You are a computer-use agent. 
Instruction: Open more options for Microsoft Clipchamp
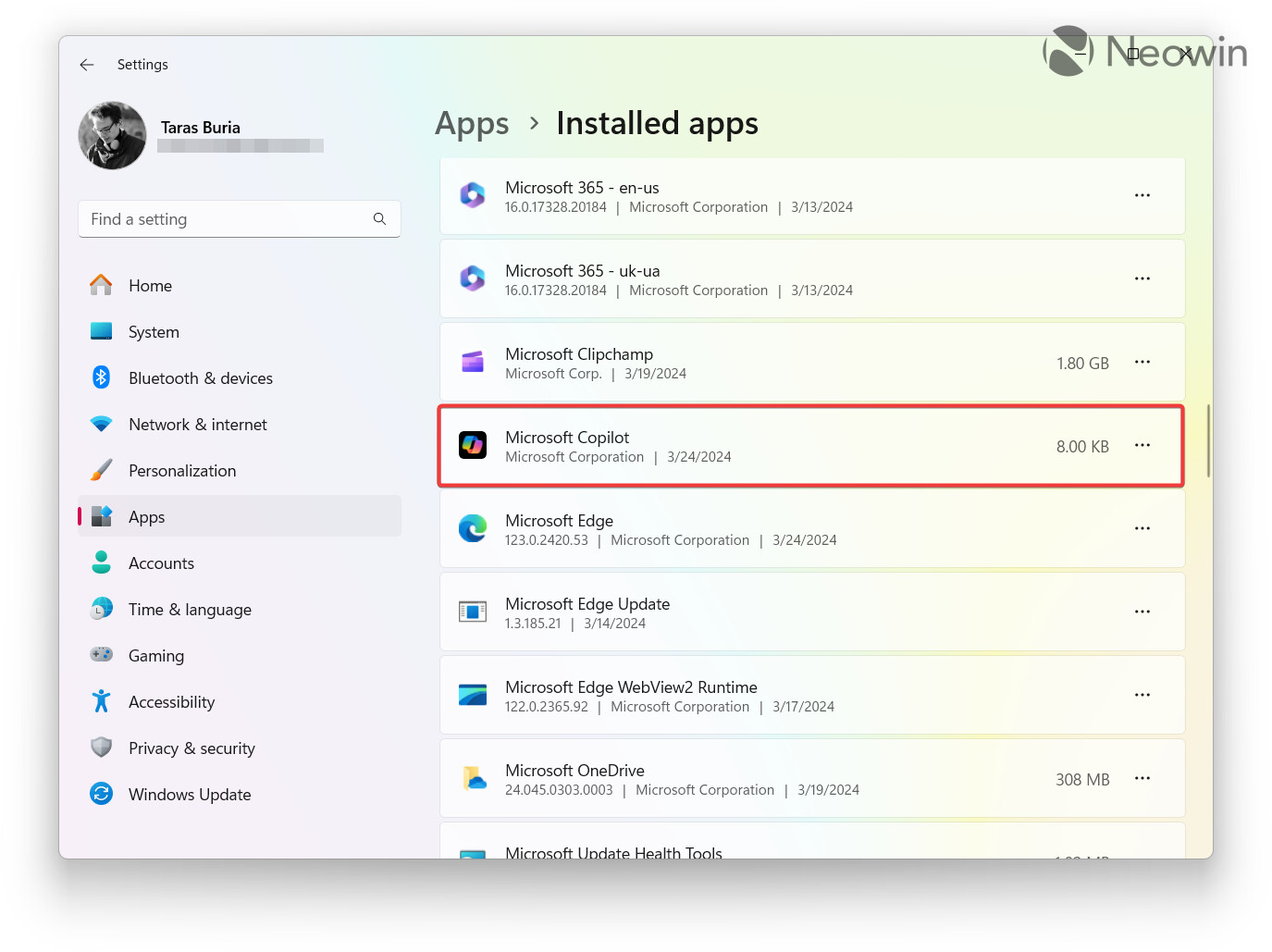tap(1142, 362)
